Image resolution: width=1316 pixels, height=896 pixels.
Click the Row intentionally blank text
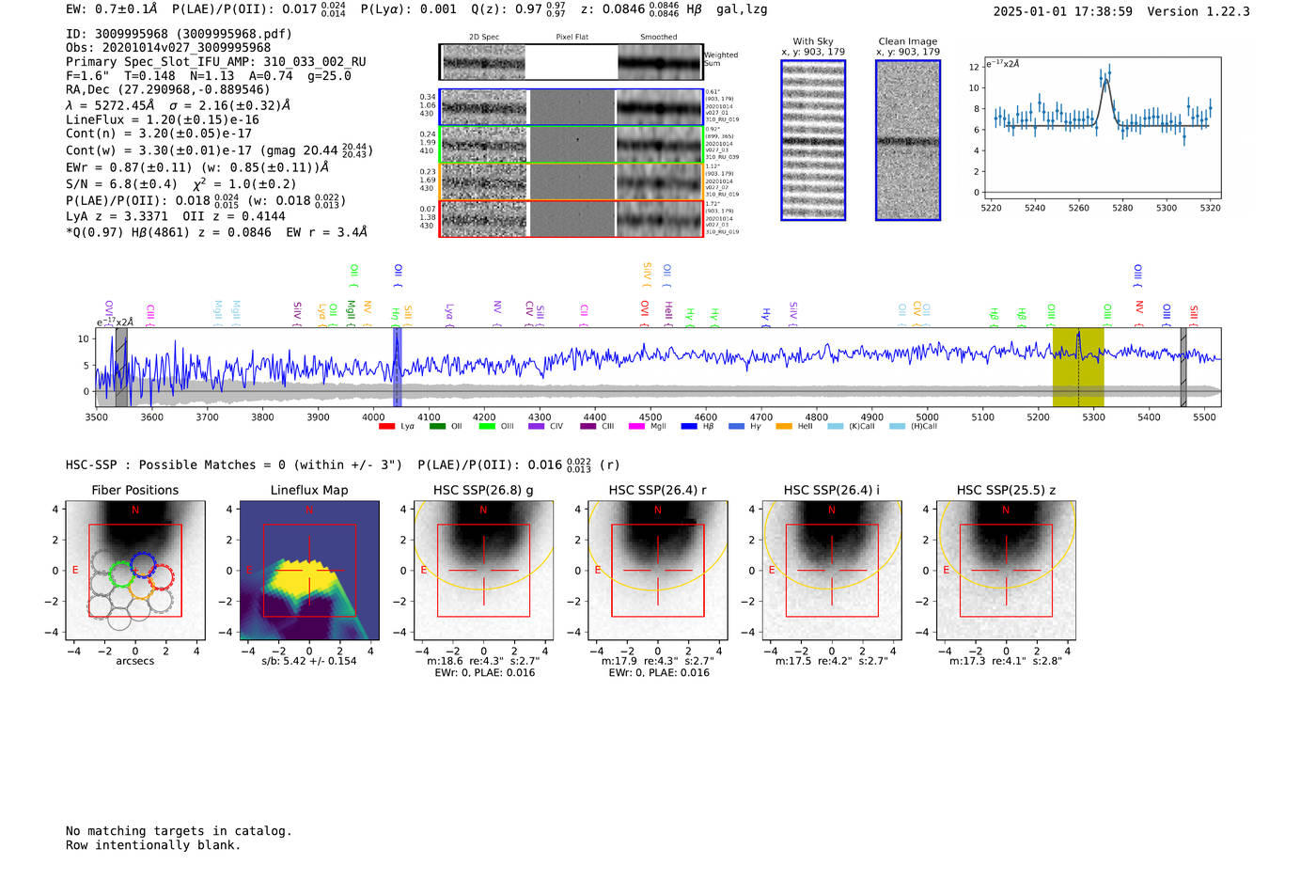coord(153,845)
